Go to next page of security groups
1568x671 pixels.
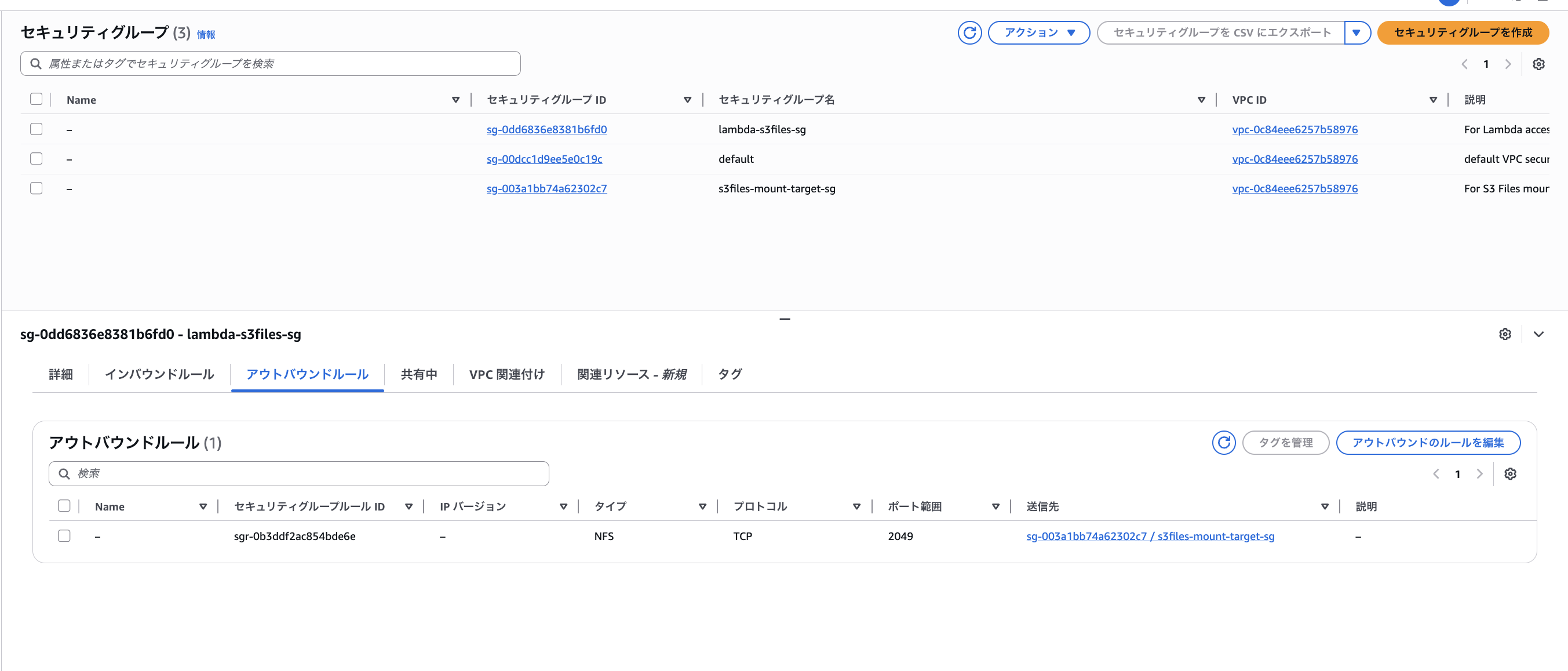tap(1508, 64)
